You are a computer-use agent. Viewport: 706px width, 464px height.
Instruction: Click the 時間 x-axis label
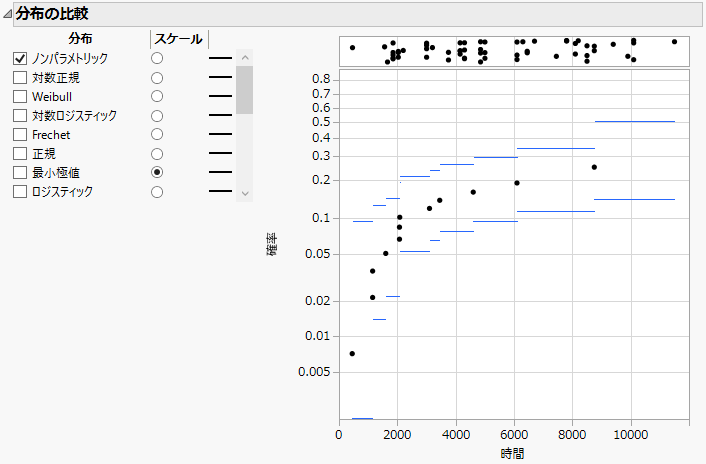tap(512, 453)
